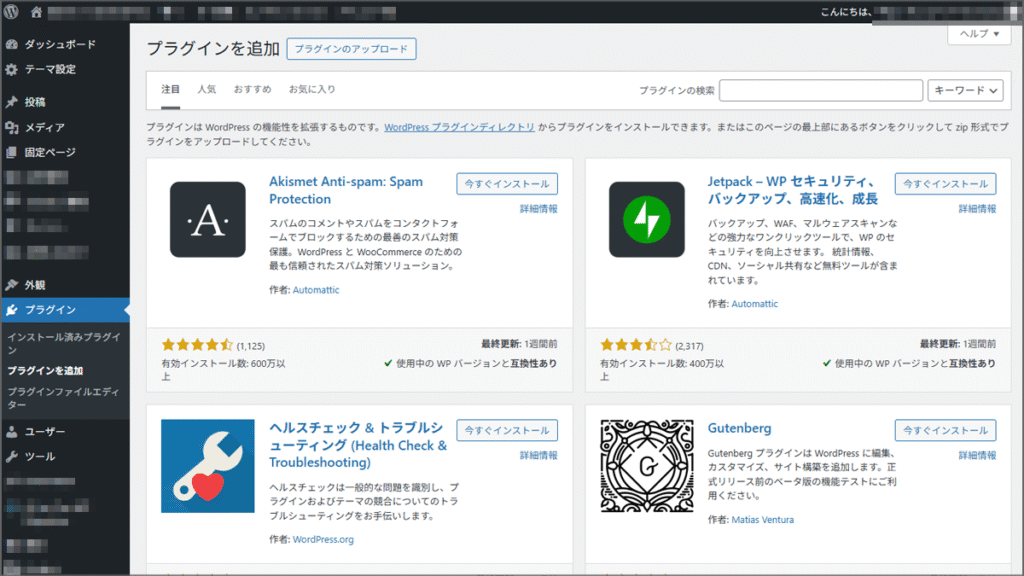Click the Akismet plugin icon
The image size is (1024, 576).
click(x=208, y=219)
